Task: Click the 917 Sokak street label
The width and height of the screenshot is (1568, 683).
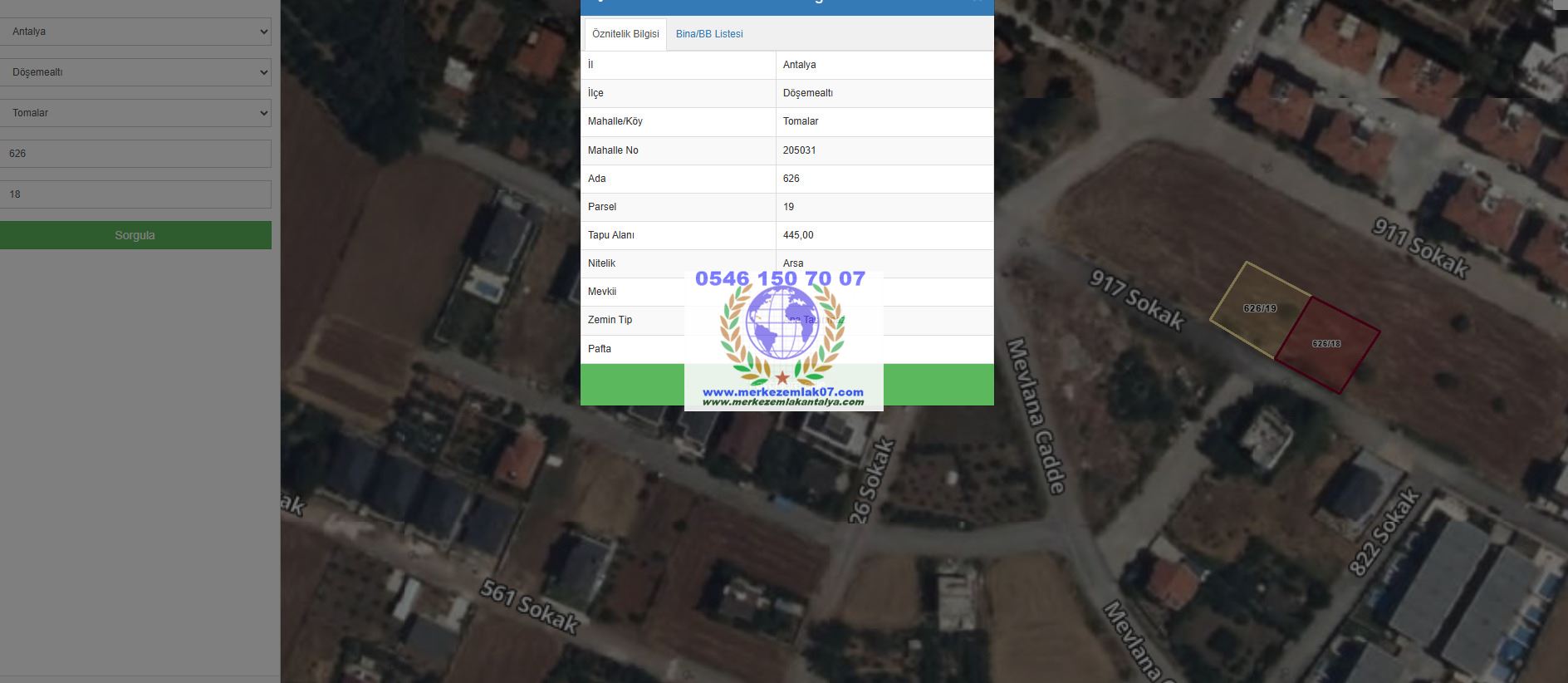Action: point(1136,300)
